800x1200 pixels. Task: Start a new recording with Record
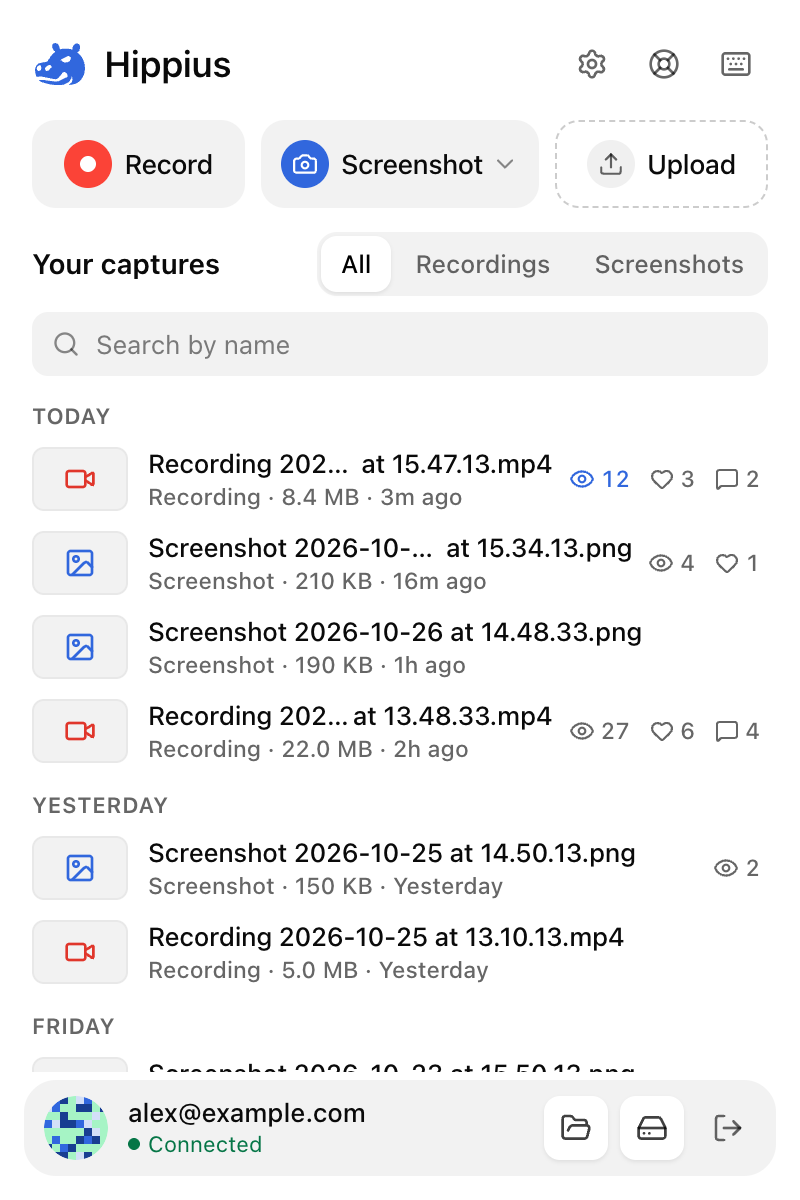tap(139, 164)
